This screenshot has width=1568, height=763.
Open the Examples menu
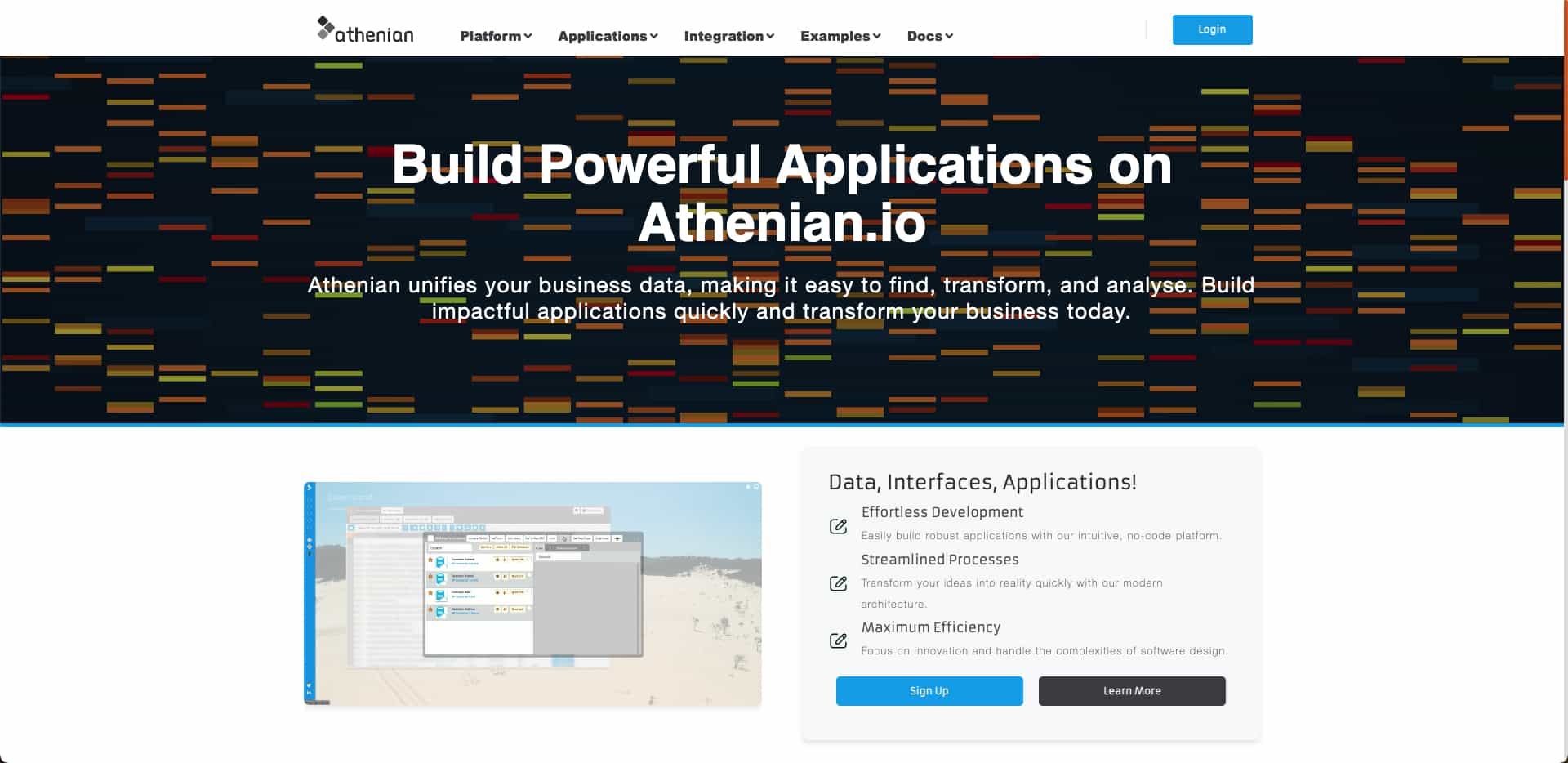pyautogui.click(x=840, y=36)
